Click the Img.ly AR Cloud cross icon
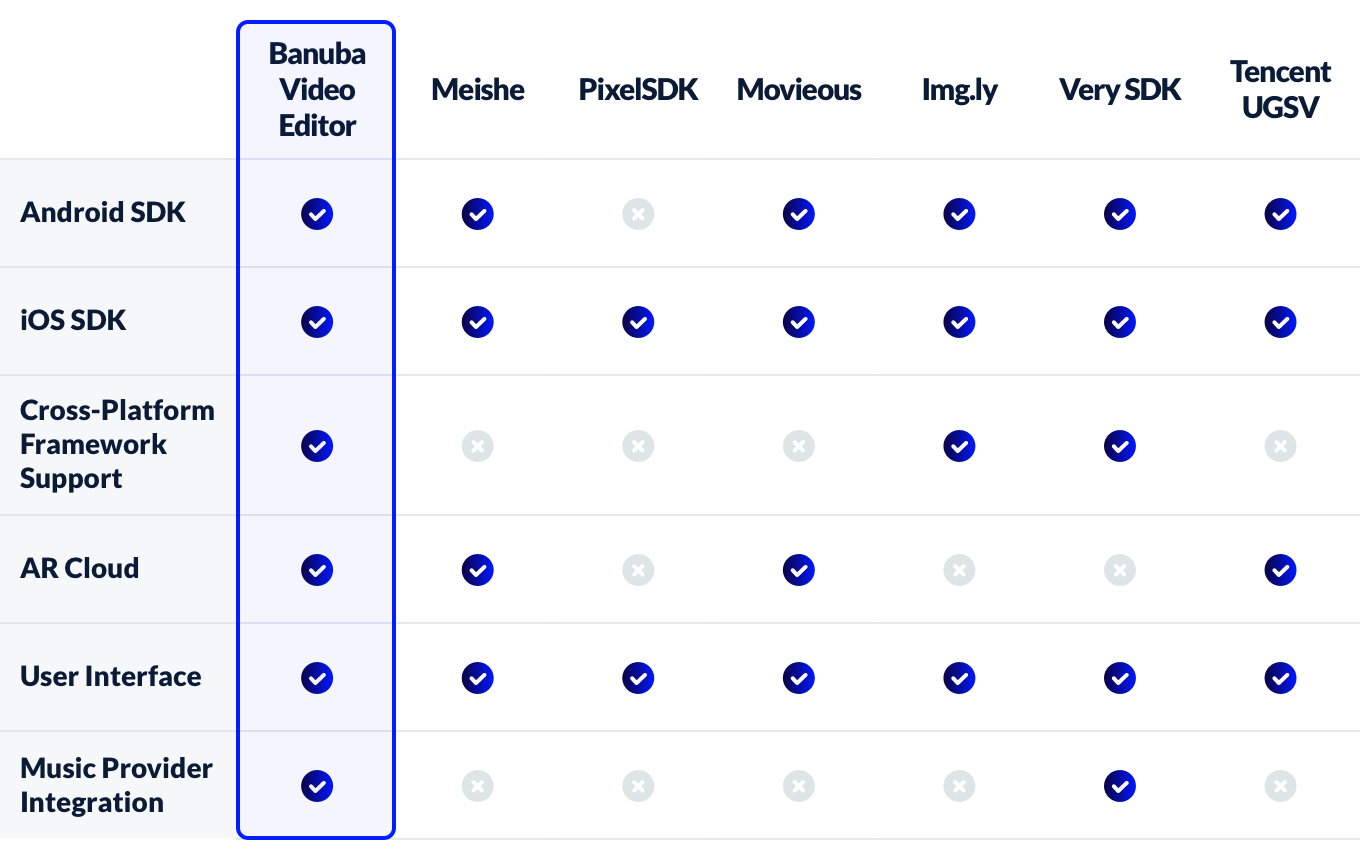 (x=959, y=570)
